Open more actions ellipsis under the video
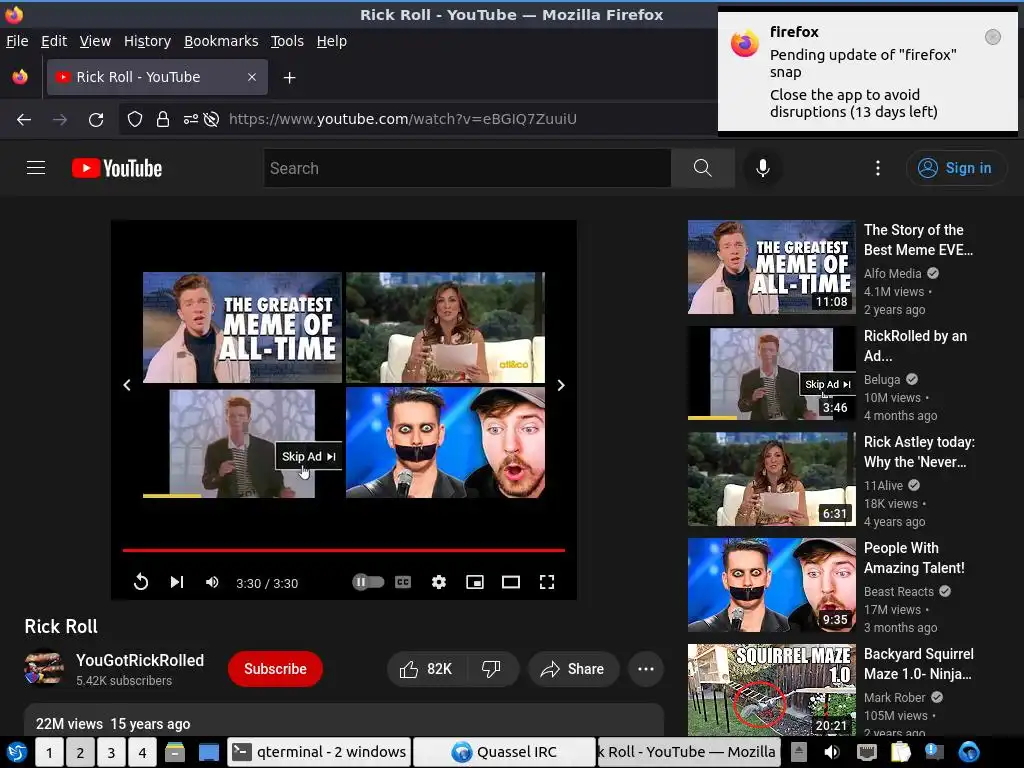1024x768 pixels. pos(646,669)
